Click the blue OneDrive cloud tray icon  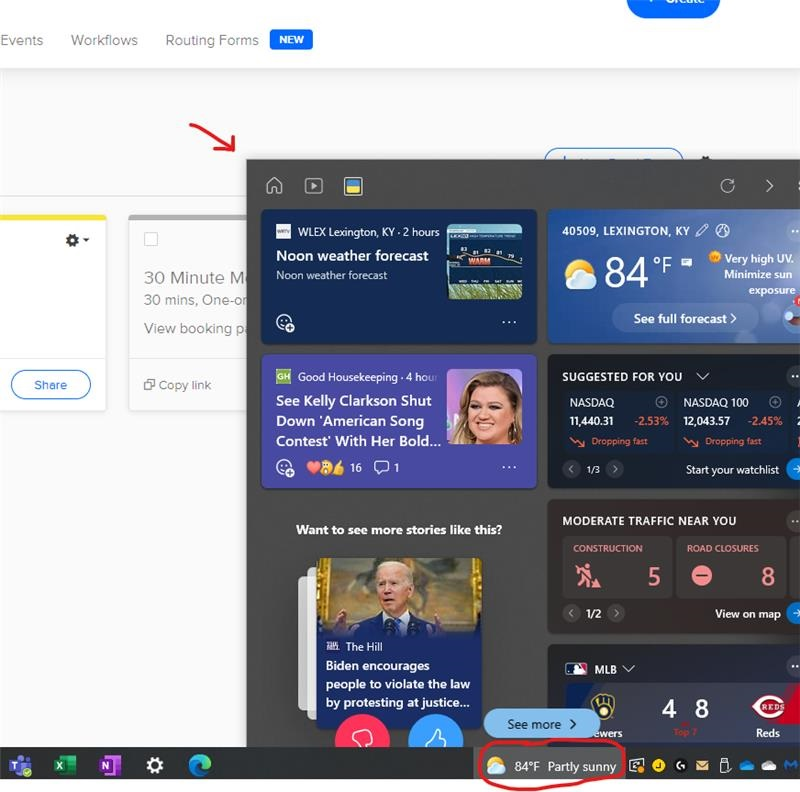tap(746, 765)
